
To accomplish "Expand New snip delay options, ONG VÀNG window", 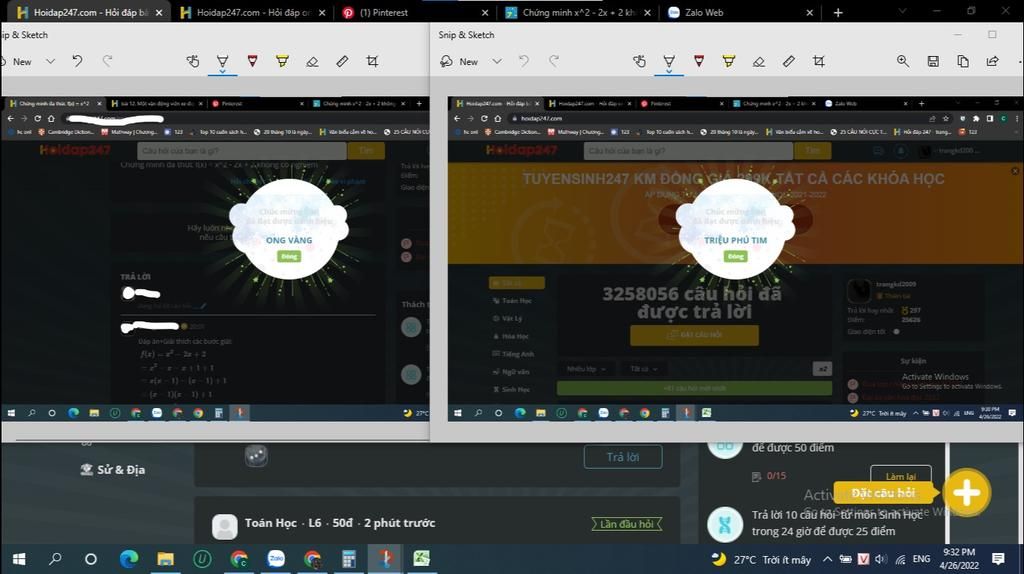I will pos(50,61).
